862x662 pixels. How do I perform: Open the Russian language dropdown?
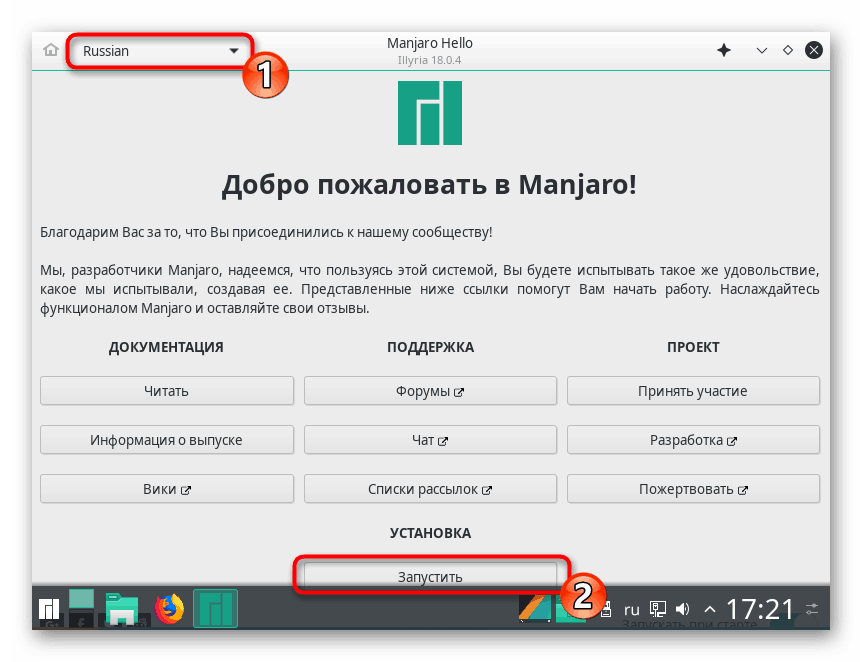(x=158, y=50)
